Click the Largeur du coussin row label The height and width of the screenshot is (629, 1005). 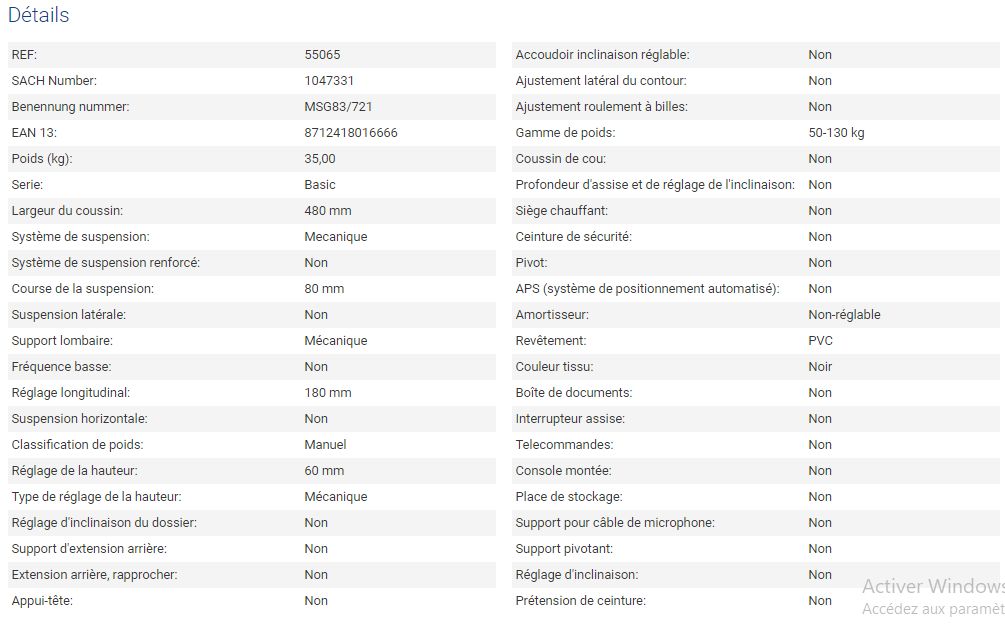[x=67, y=211]
